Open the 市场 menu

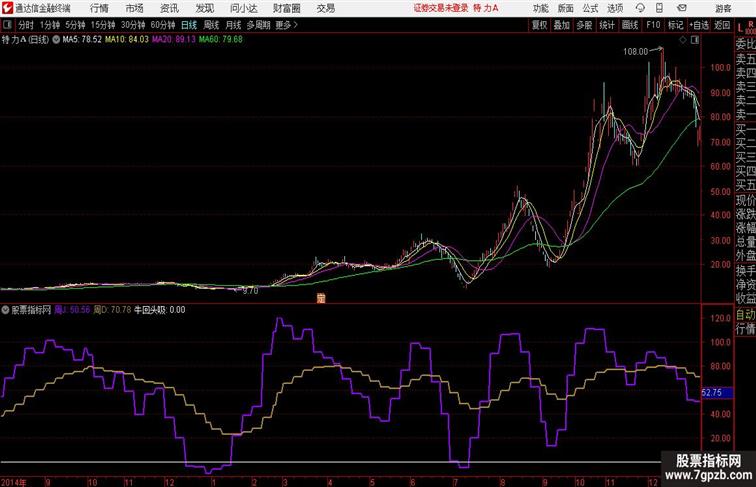point(135,8)
